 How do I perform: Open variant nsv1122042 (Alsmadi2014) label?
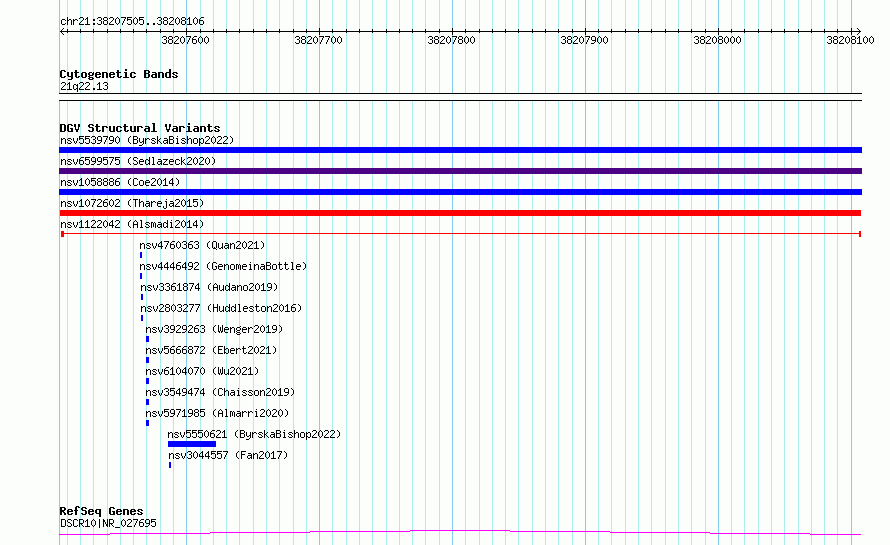coord(132,224)
